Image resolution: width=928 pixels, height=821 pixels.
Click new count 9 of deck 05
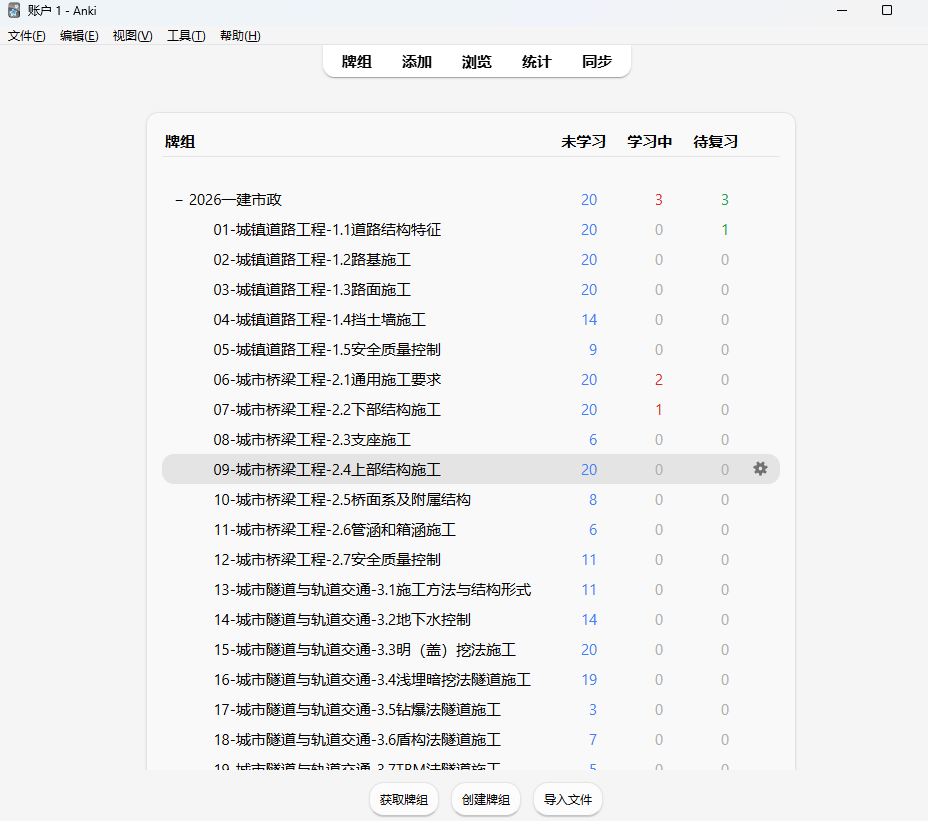593,350
